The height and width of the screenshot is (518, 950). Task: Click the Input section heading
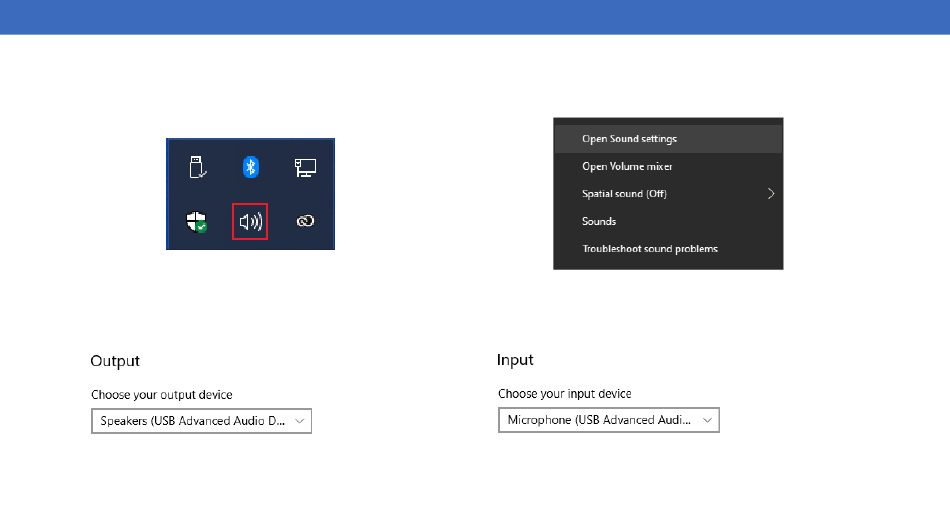pos(515,360)
